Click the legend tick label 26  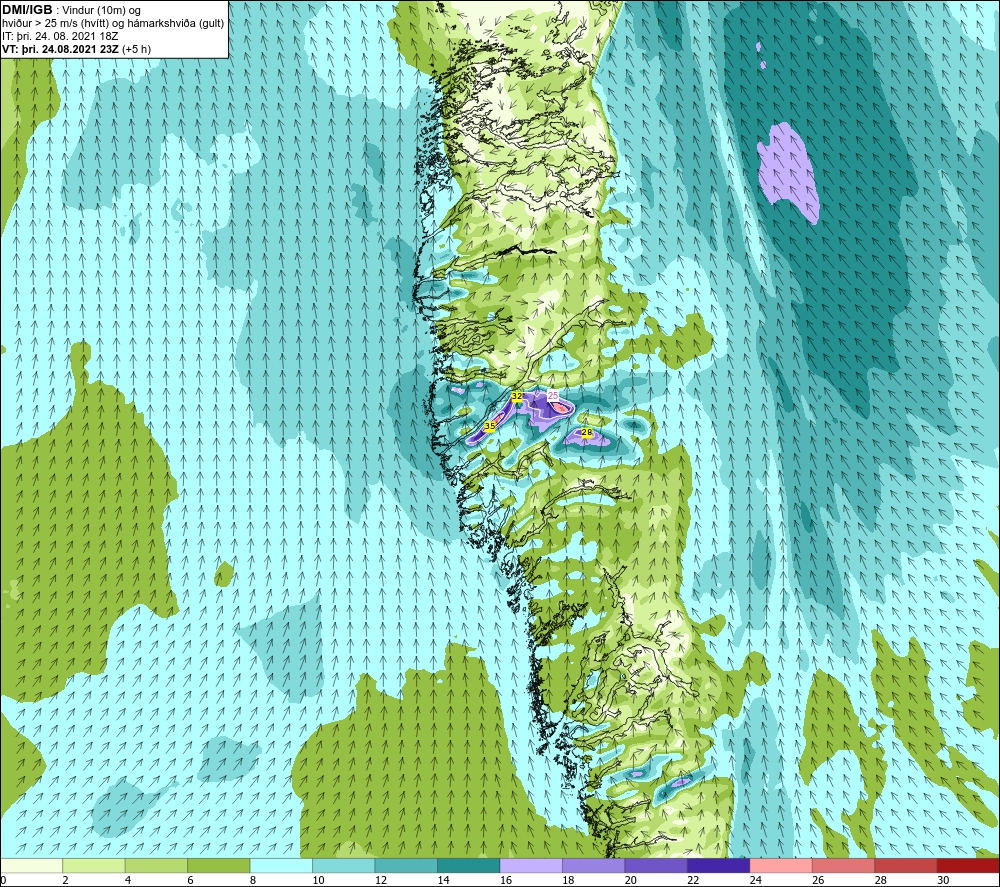click(818, 880)
